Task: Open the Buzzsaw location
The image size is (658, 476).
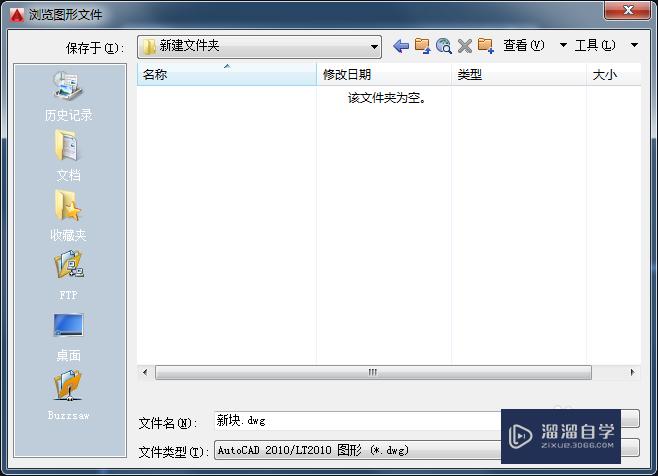Action: point(68,395)
